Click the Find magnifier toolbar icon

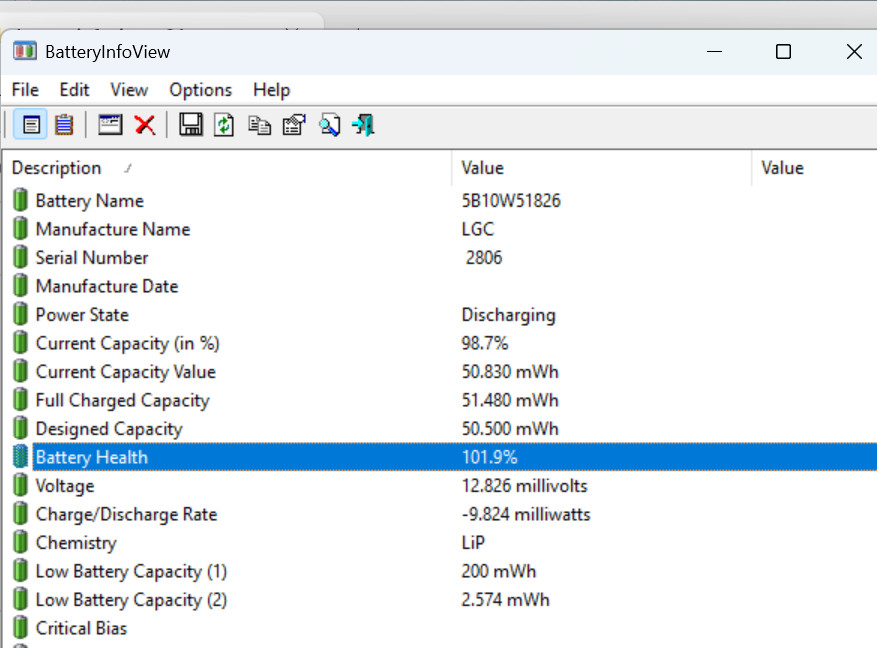point(329,125)
